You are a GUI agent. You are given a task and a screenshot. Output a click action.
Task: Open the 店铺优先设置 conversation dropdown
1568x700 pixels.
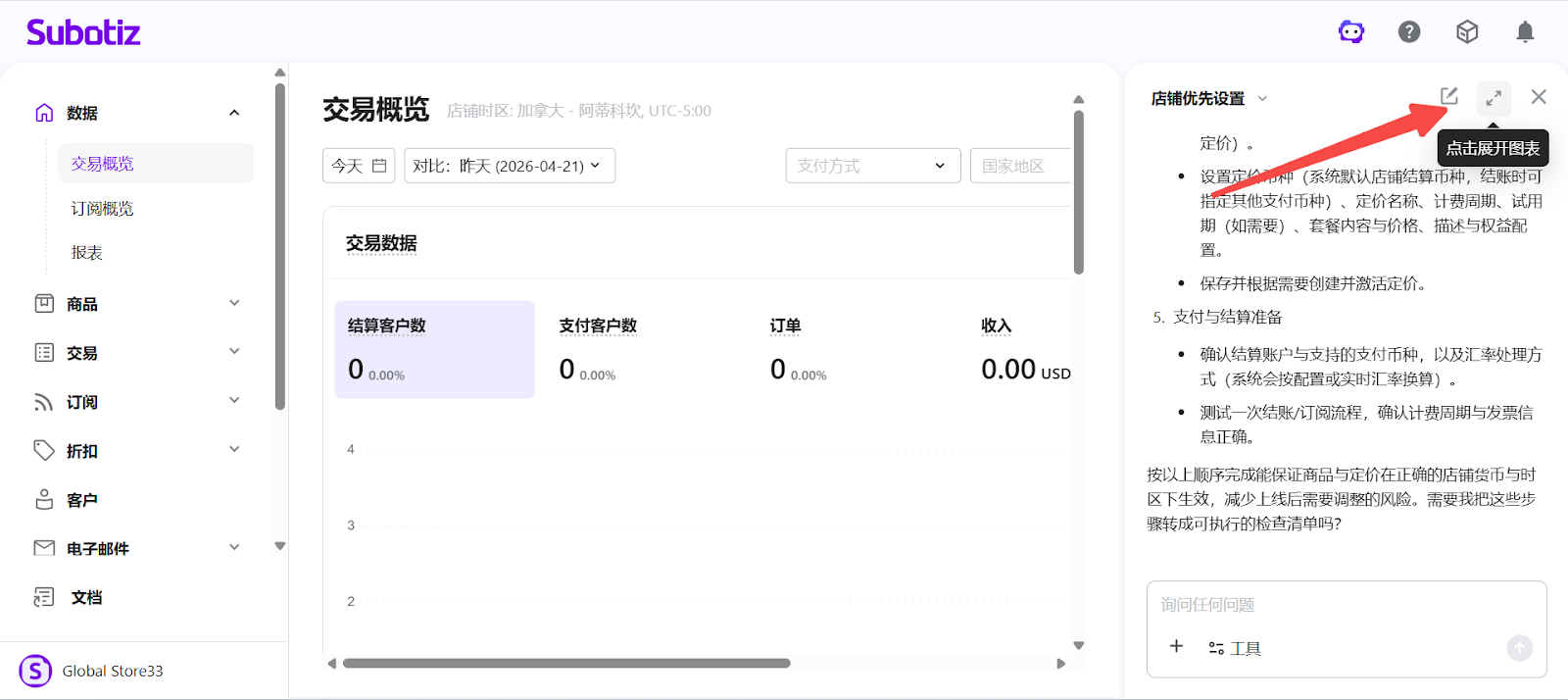(1208, 98)
